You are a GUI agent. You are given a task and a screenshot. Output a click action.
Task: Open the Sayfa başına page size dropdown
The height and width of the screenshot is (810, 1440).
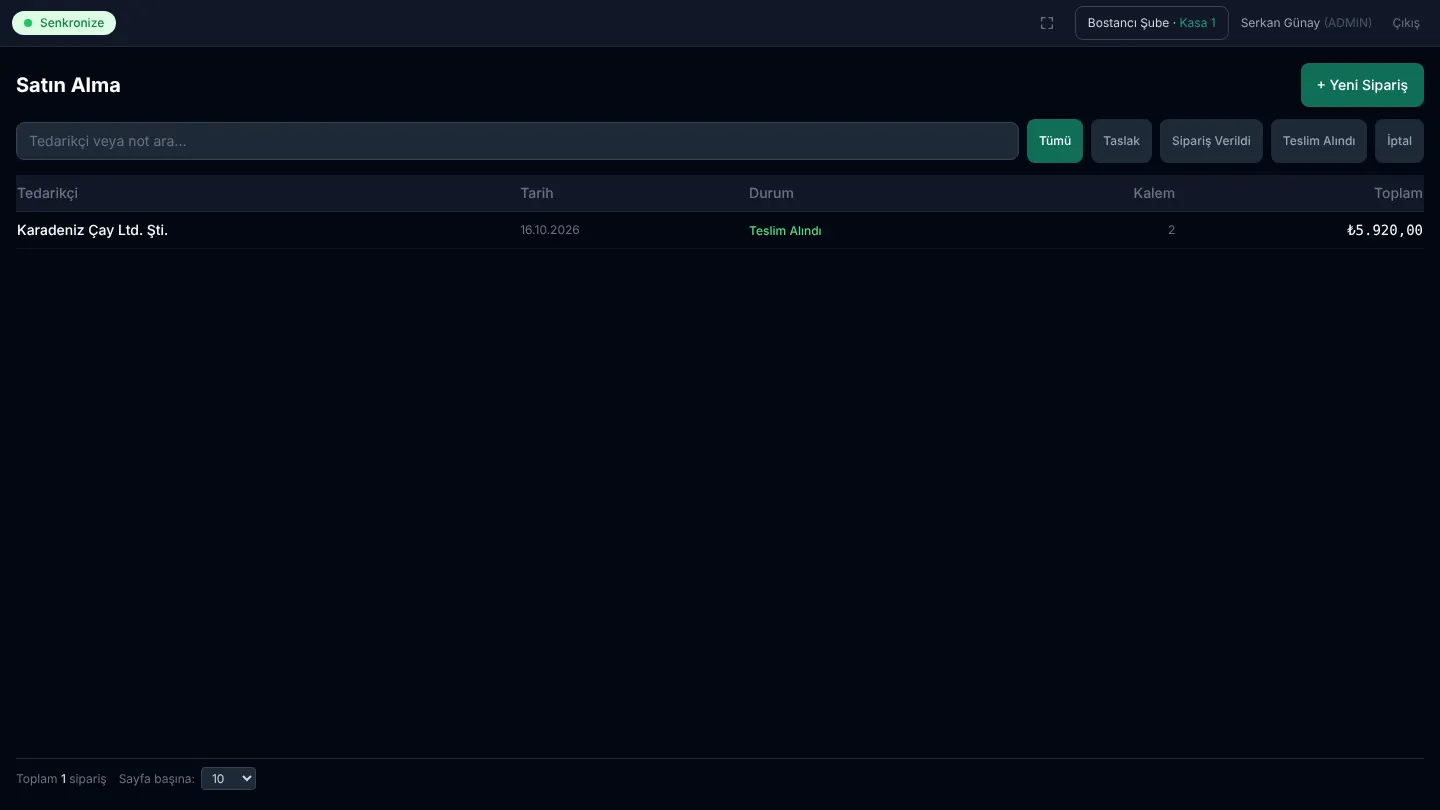pos(228,778)
